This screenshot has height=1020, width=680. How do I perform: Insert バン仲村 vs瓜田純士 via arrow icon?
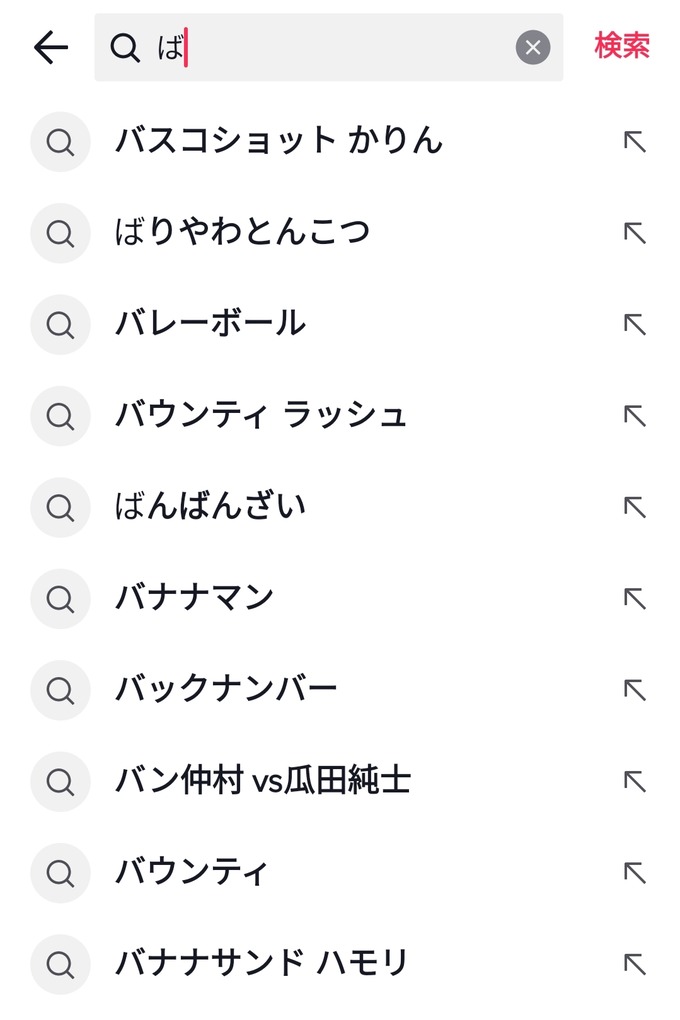(634, 781)
